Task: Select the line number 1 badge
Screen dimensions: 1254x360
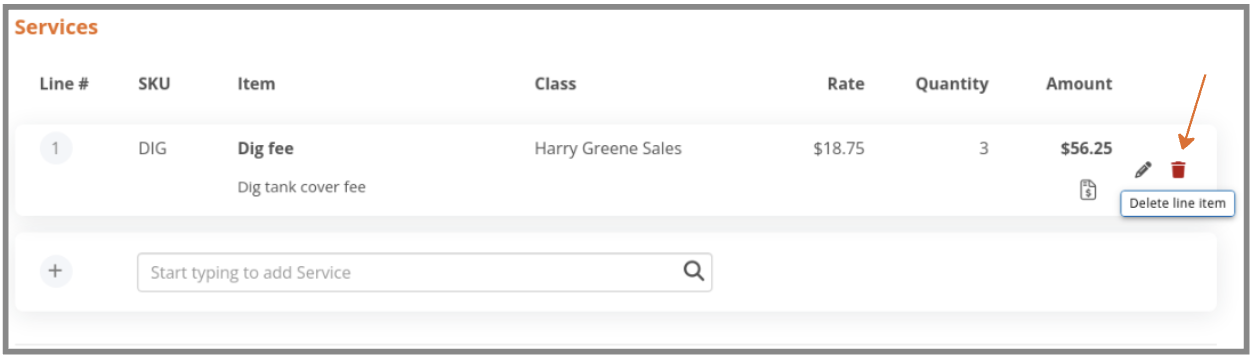Action: coord(55,149)
